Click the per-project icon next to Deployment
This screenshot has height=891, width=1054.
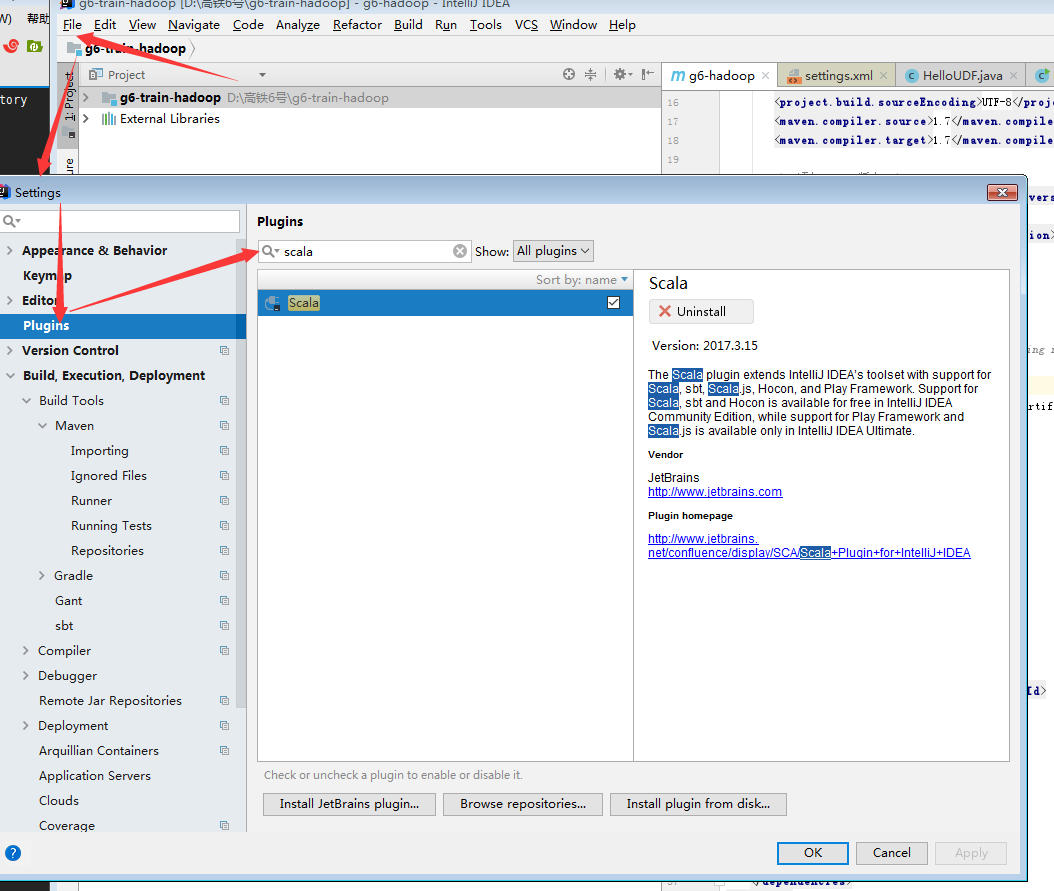[225, 726]
